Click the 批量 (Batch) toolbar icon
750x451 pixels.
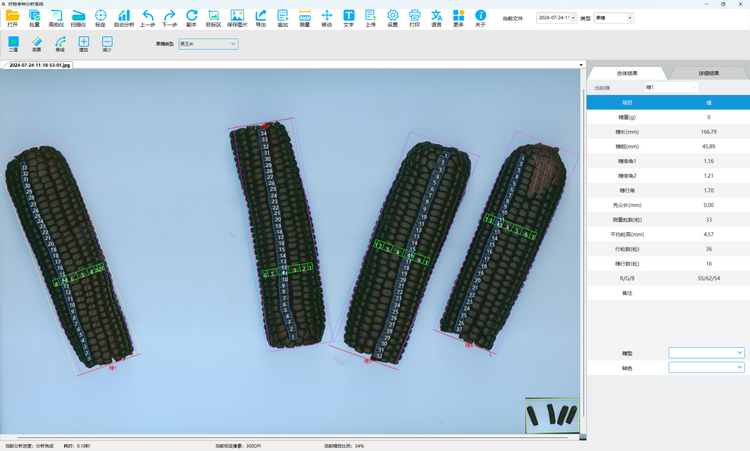pyautogui.click(x=34, y=16)
